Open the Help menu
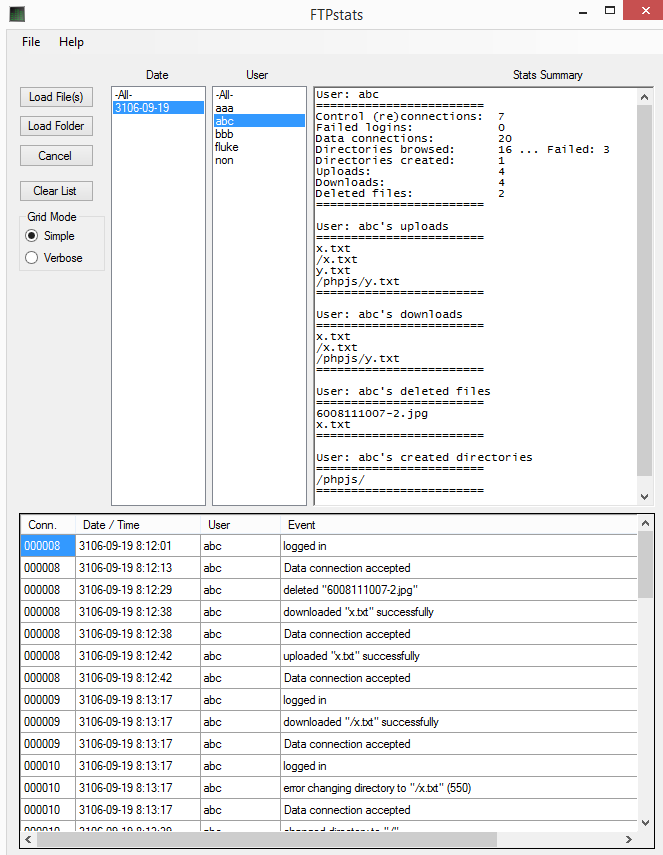This screenshot has height=855, width=663. [x=71, y=42]
